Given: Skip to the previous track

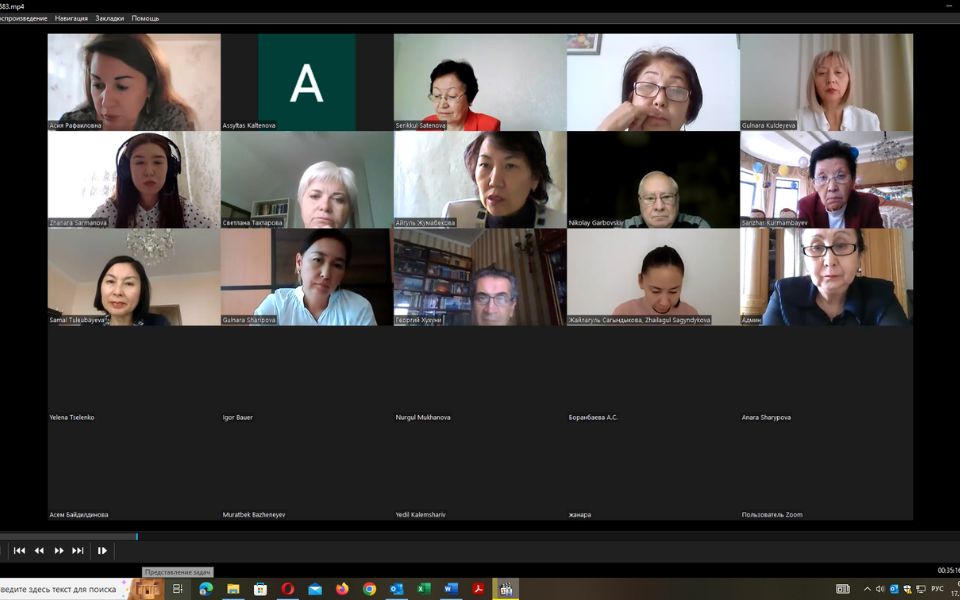Looking at the screenshot, I should point(19,550).
